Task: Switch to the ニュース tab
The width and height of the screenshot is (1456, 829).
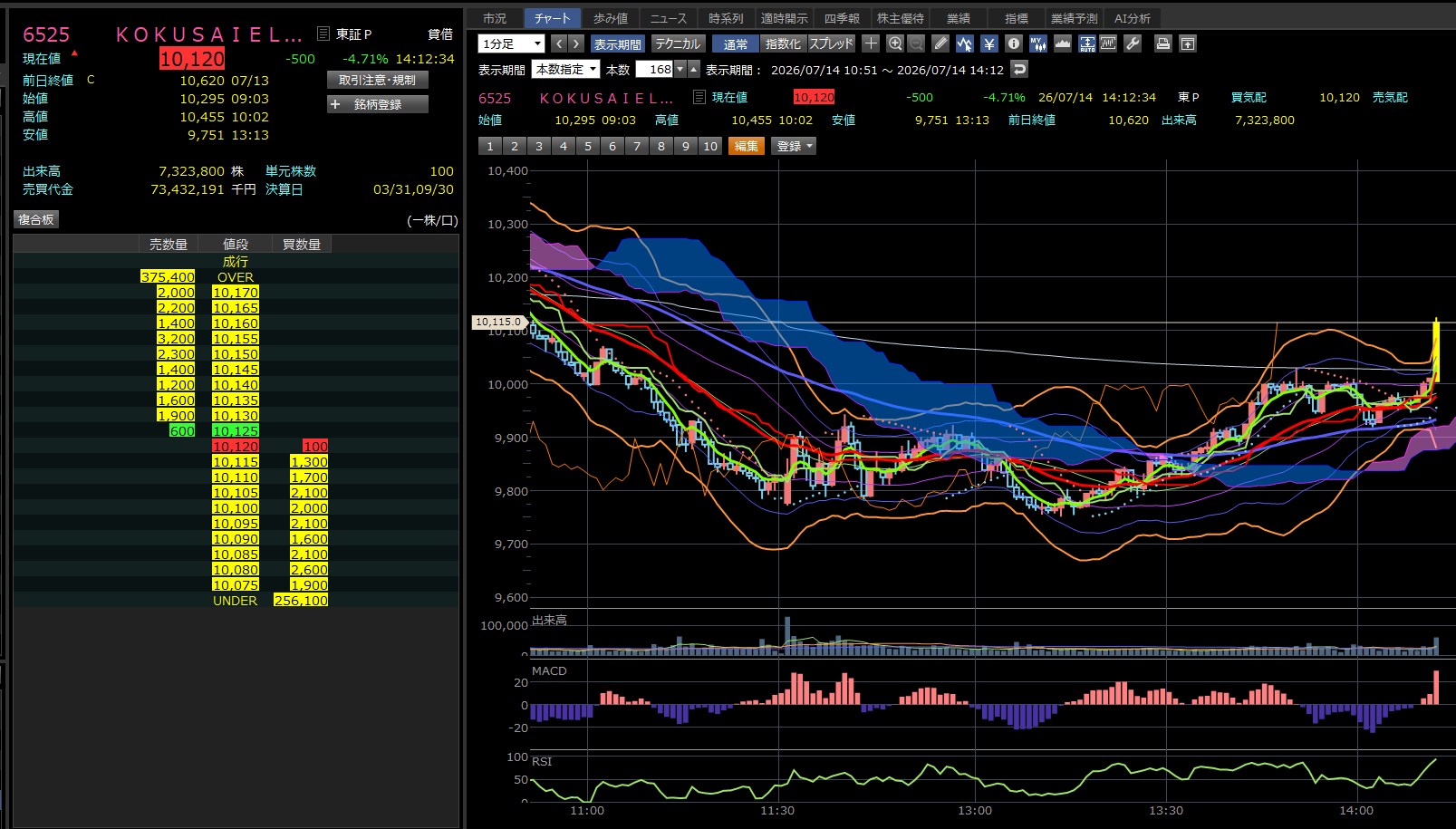Action: (668, 18)
